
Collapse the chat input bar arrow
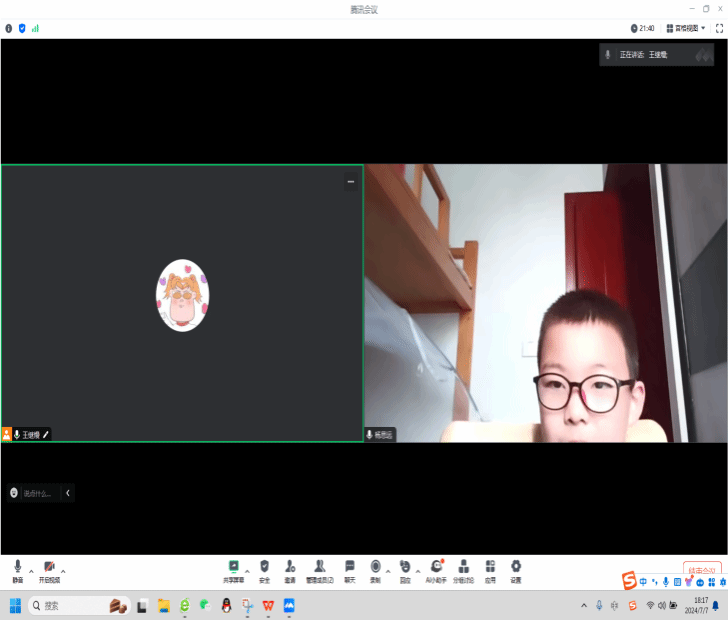[x=68, y=493]
